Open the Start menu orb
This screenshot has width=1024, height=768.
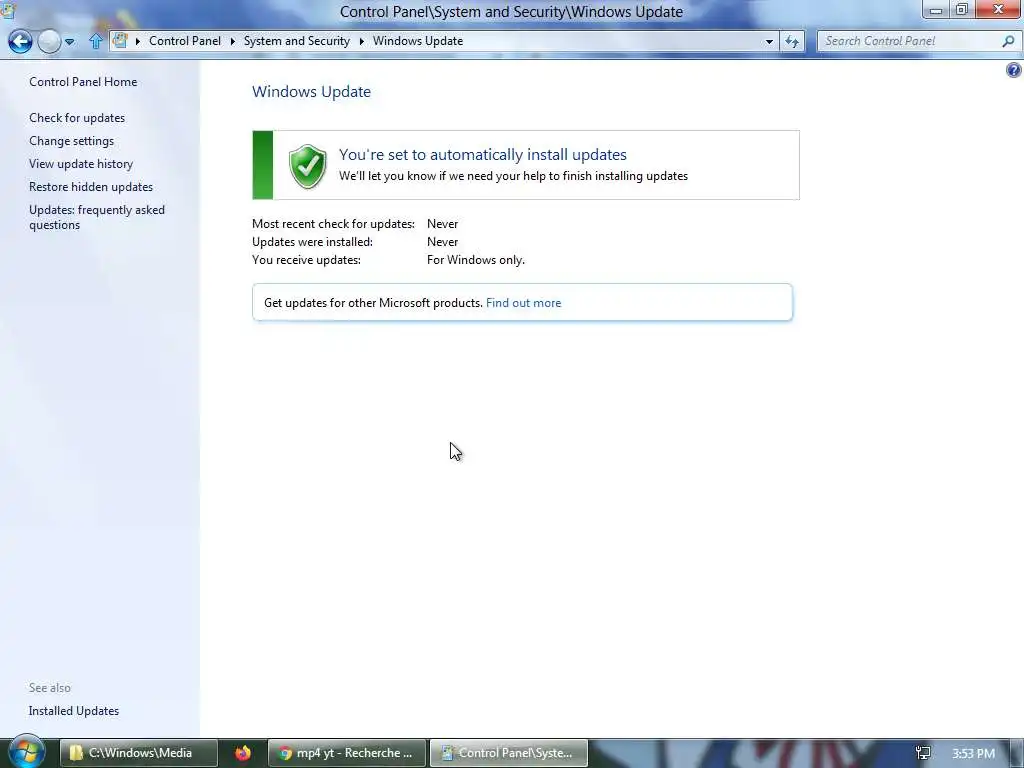[x=25, y=752]
